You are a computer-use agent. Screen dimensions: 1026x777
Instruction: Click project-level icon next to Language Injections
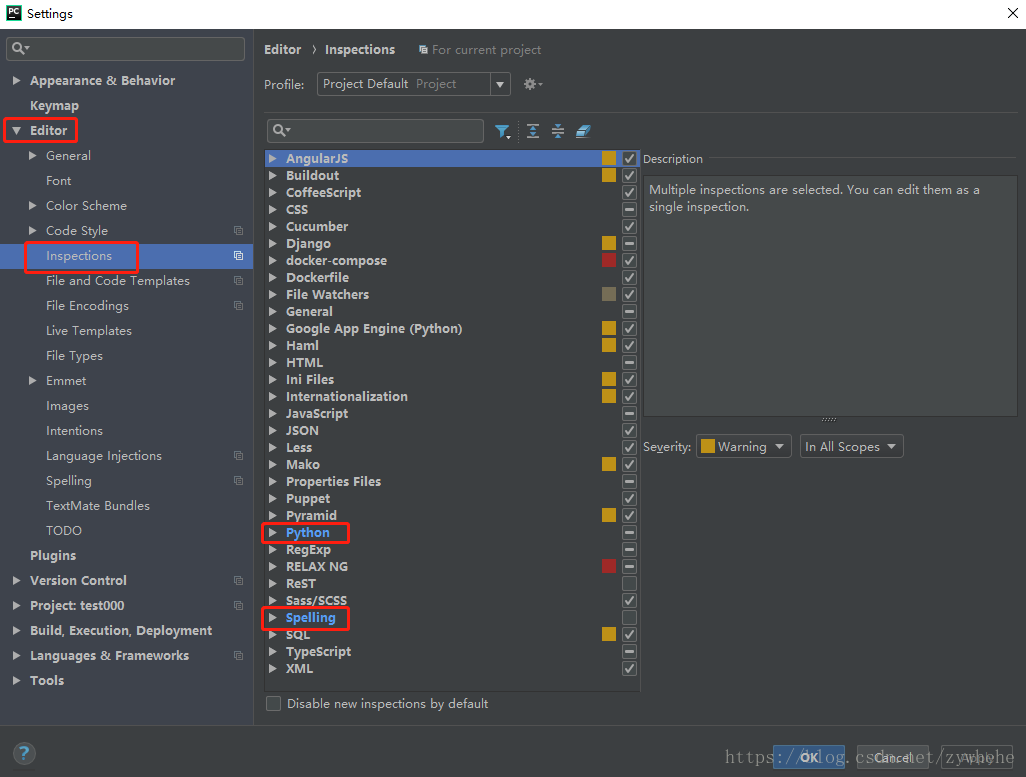(x=238, y=456)
